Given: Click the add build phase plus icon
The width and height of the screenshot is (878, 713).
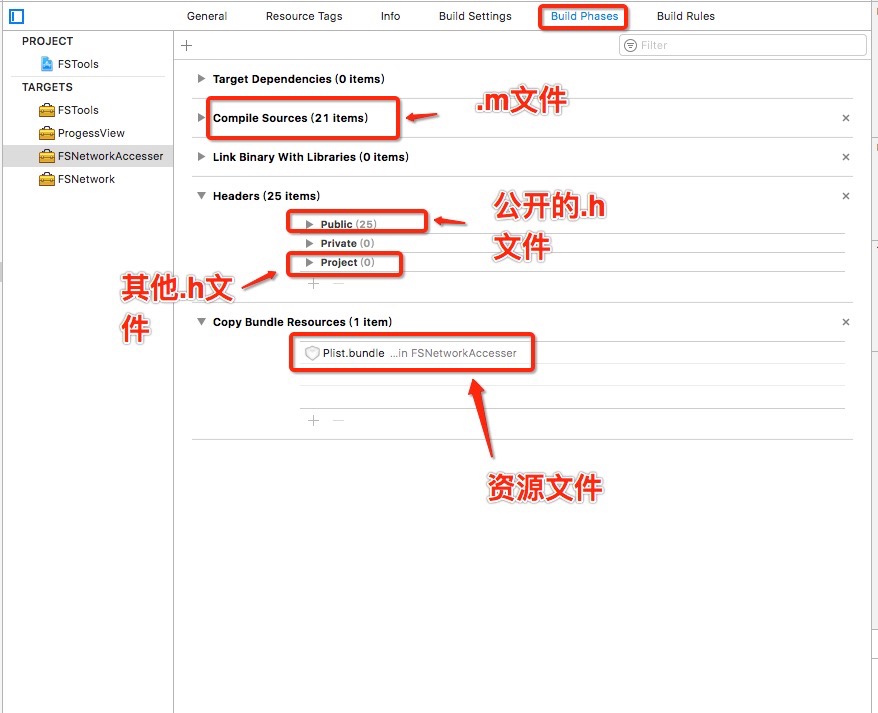Looking at the screenshot, I should tap(186, 45).
